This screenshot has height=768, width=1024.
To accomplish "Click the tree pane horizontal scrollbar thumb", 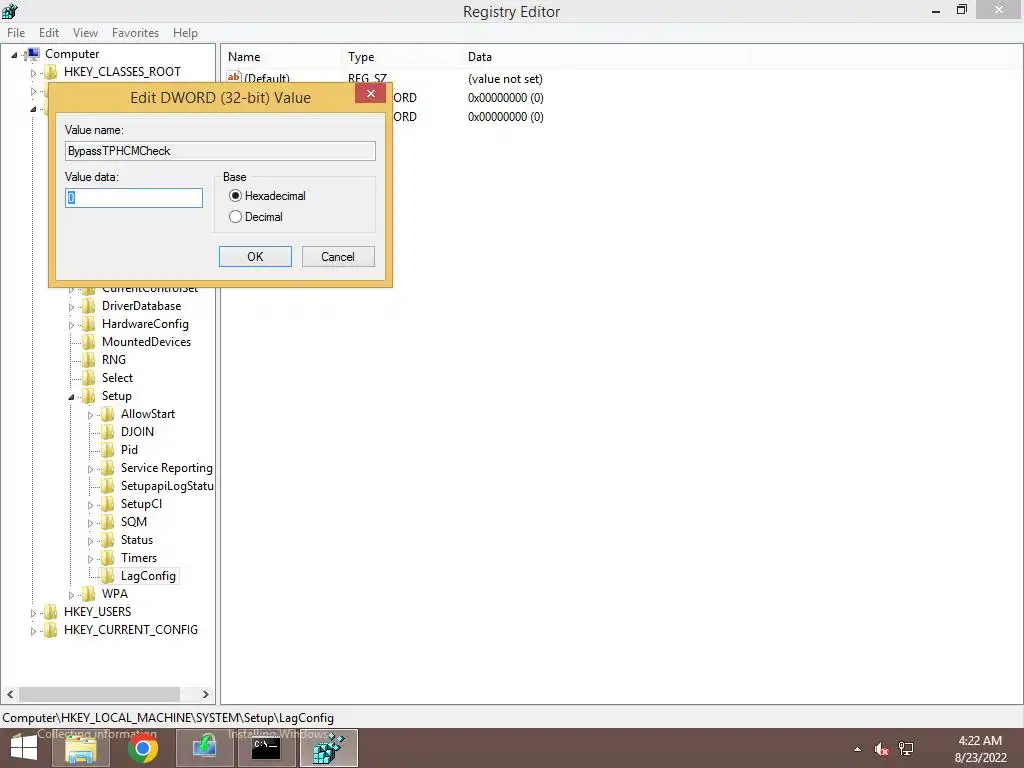I will click(x=99, y=694).
